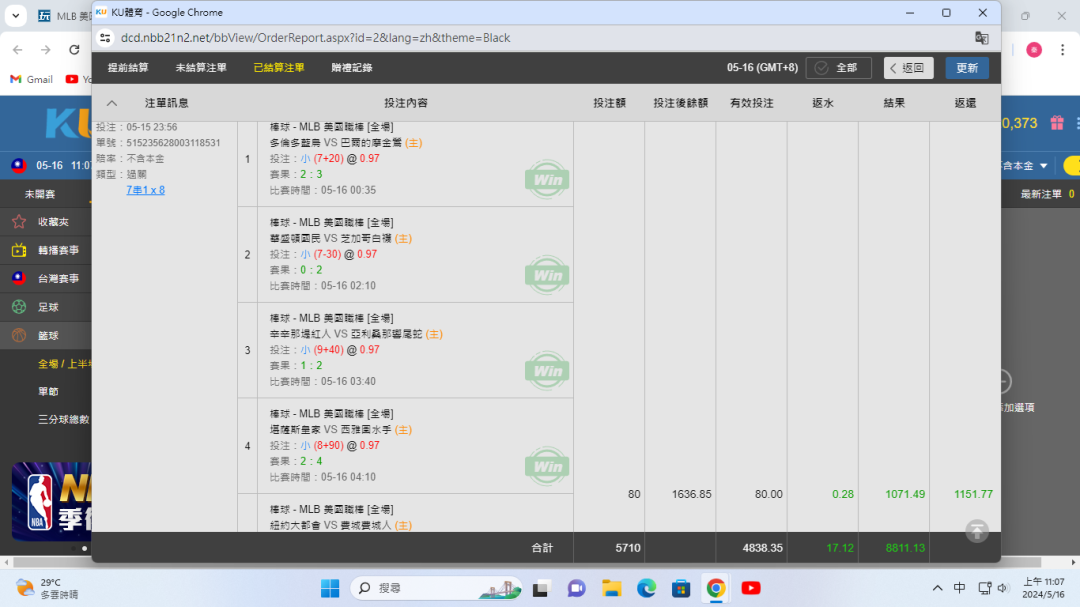Click the Google Translate icon in address bar
Viewport: 1080px width, 607px height.
click(x=981, y=38)
